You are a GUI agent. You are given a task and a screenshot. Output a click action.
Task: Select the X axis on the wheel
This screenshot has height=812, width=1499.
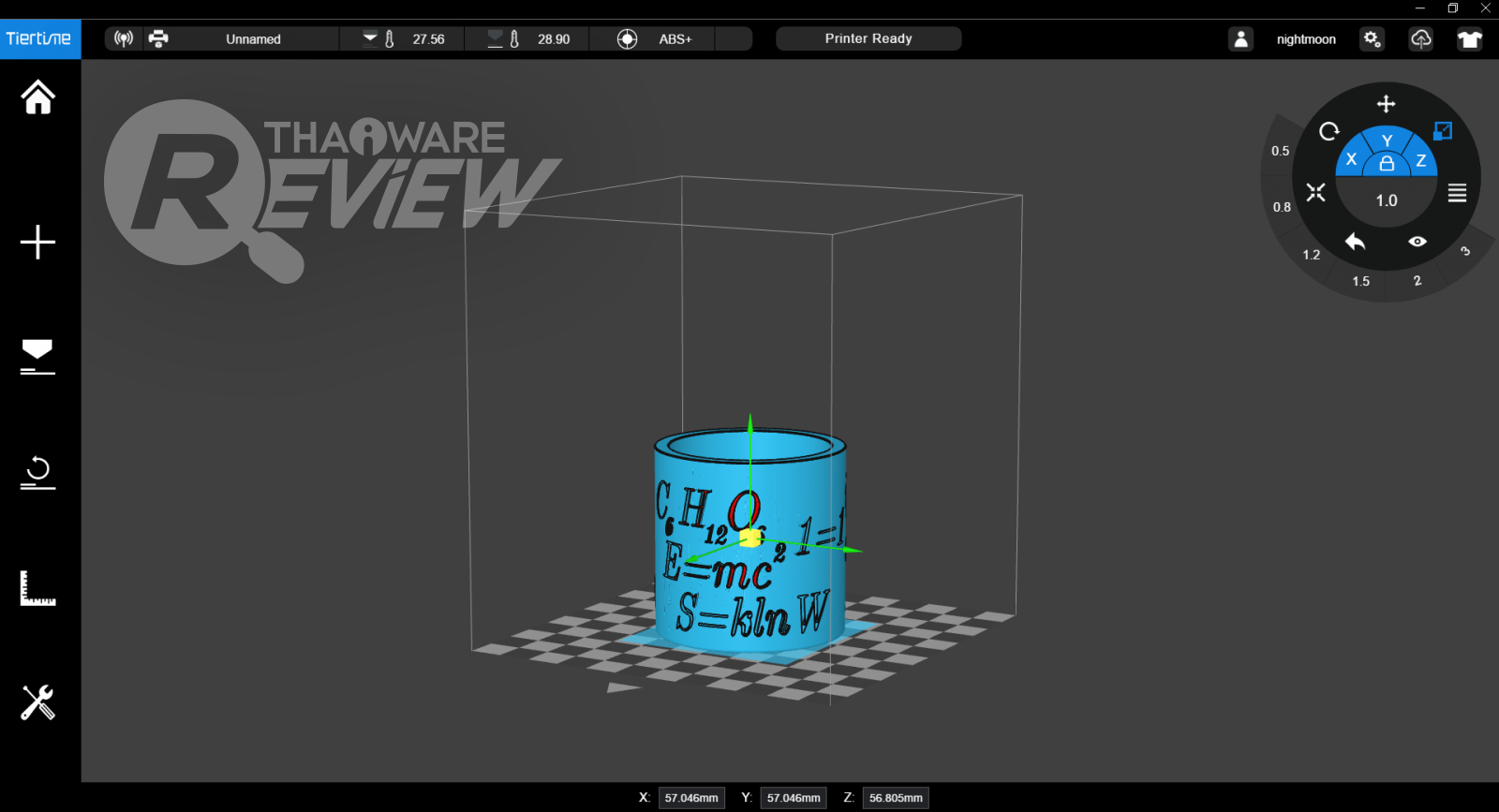[x=1351, y=160]
